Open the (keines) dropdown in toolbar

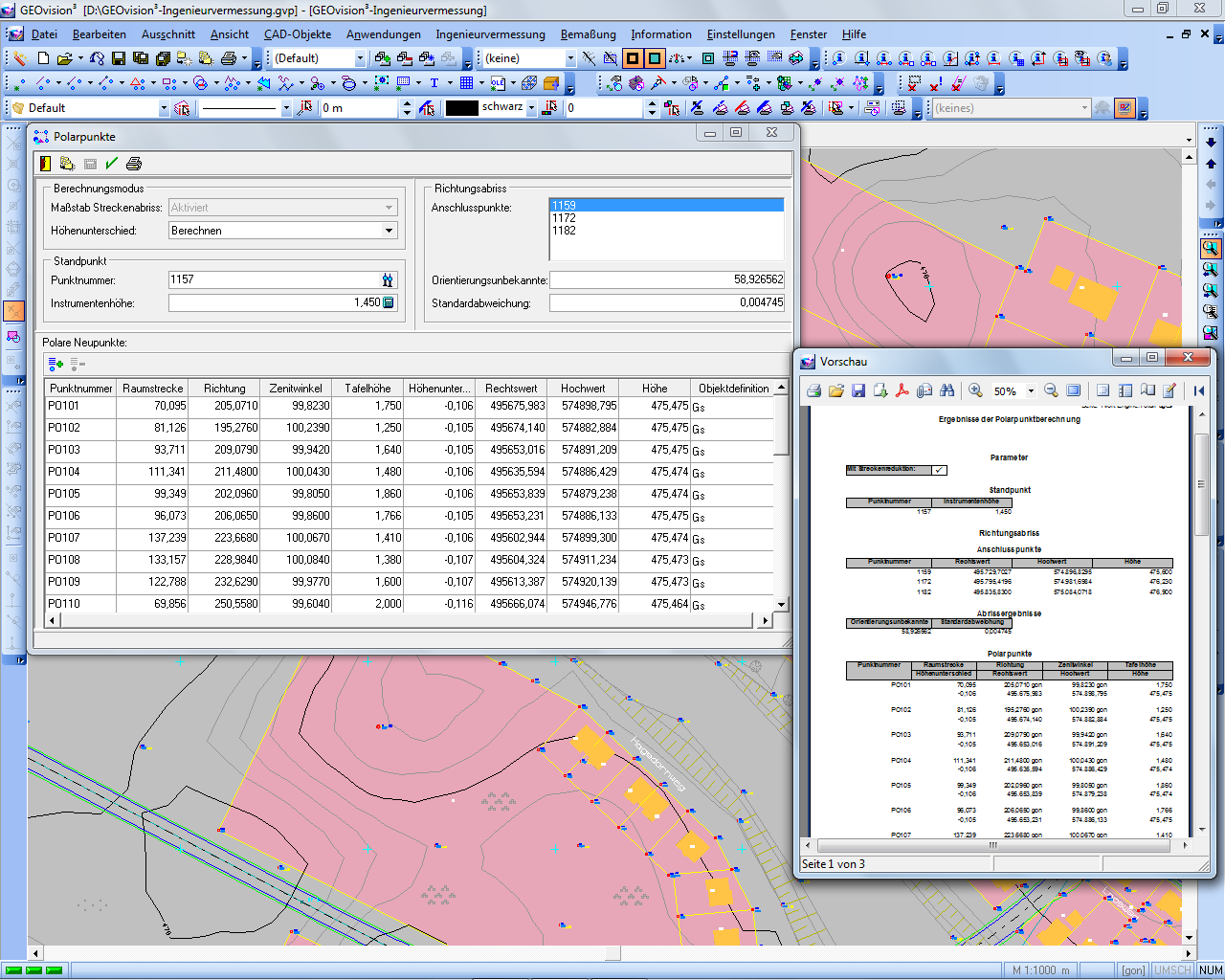1084,108
